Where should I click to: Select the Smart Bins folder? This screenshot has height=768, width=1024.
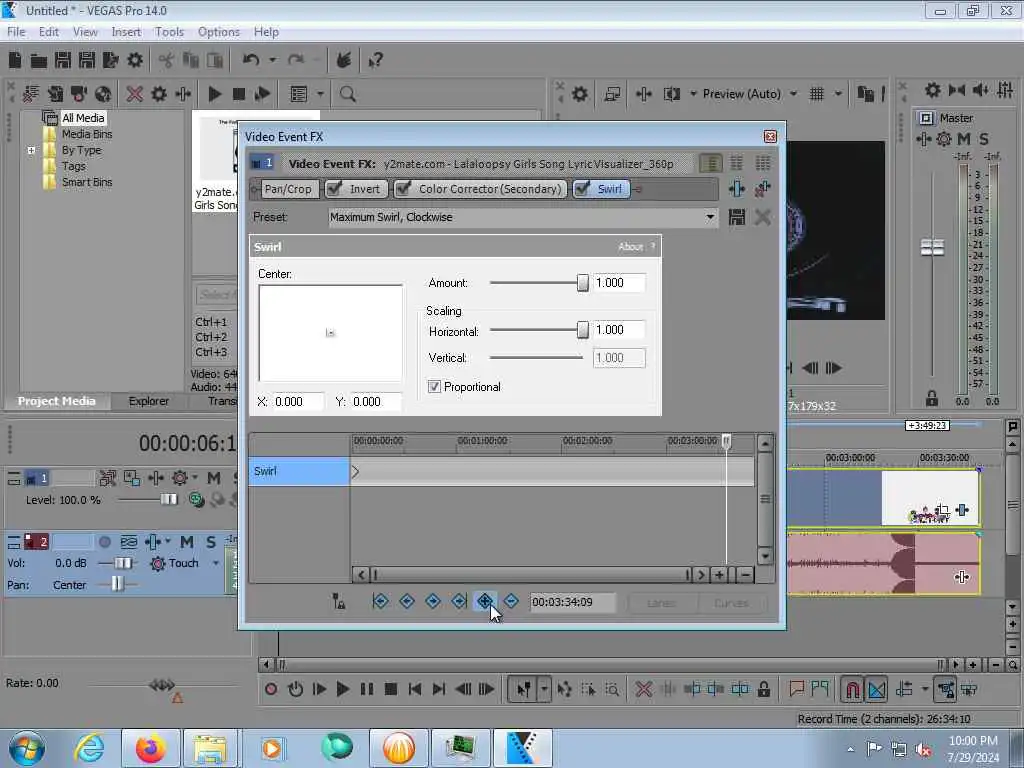click(x=87, y=182)
